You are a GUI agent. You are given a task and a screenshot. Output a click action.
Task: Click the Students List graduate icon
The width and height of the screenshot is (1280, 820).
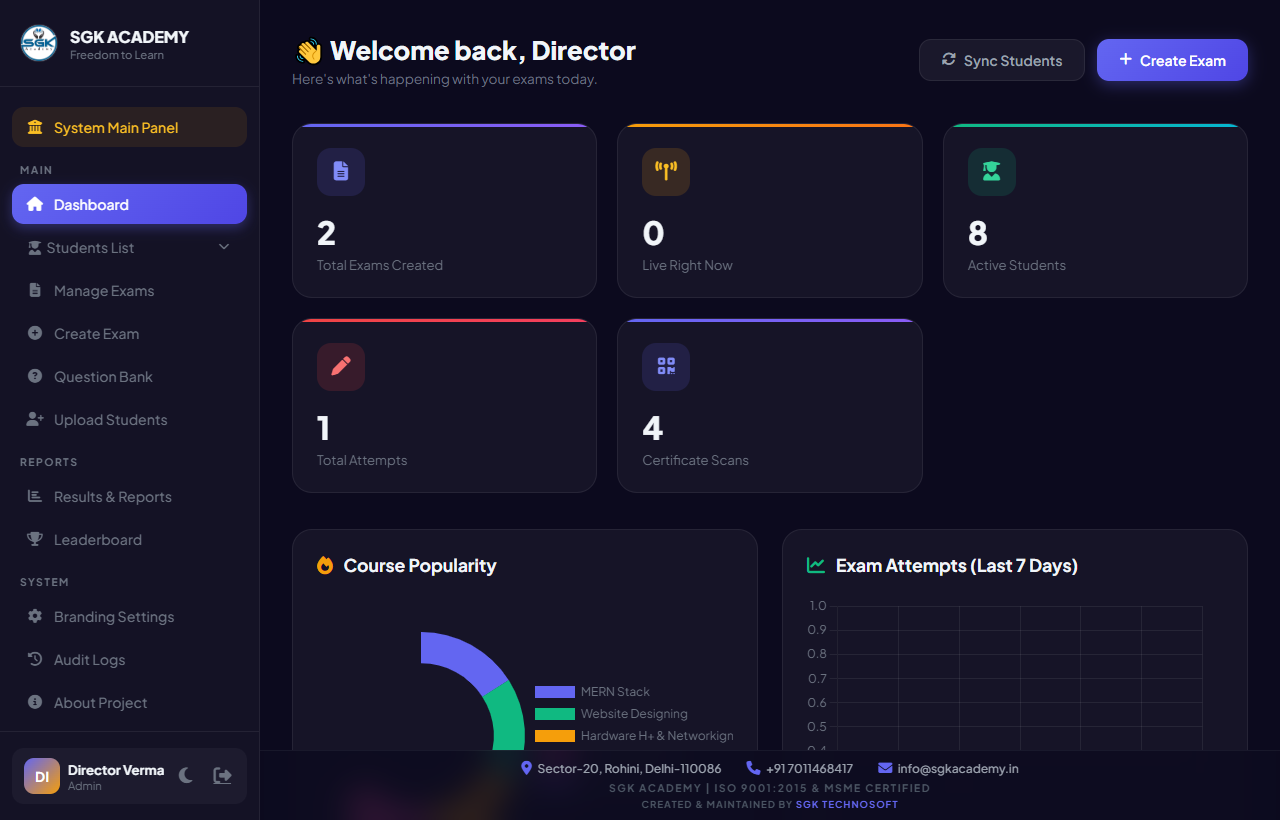click(x=35, y=247)
